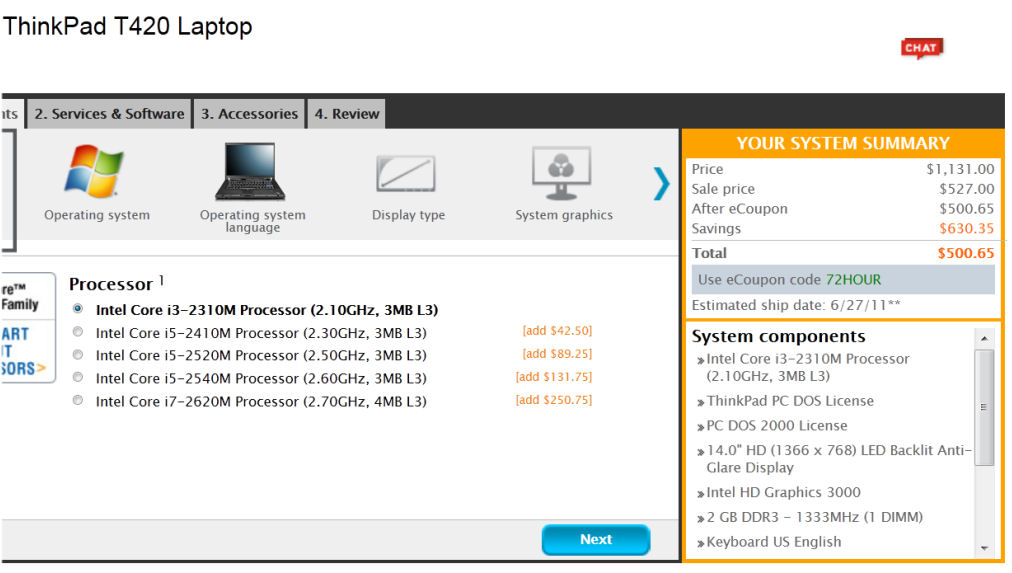Go to the Review tab
The image size is (1012, 573).
pyautogui.click(x=347, y=114)
